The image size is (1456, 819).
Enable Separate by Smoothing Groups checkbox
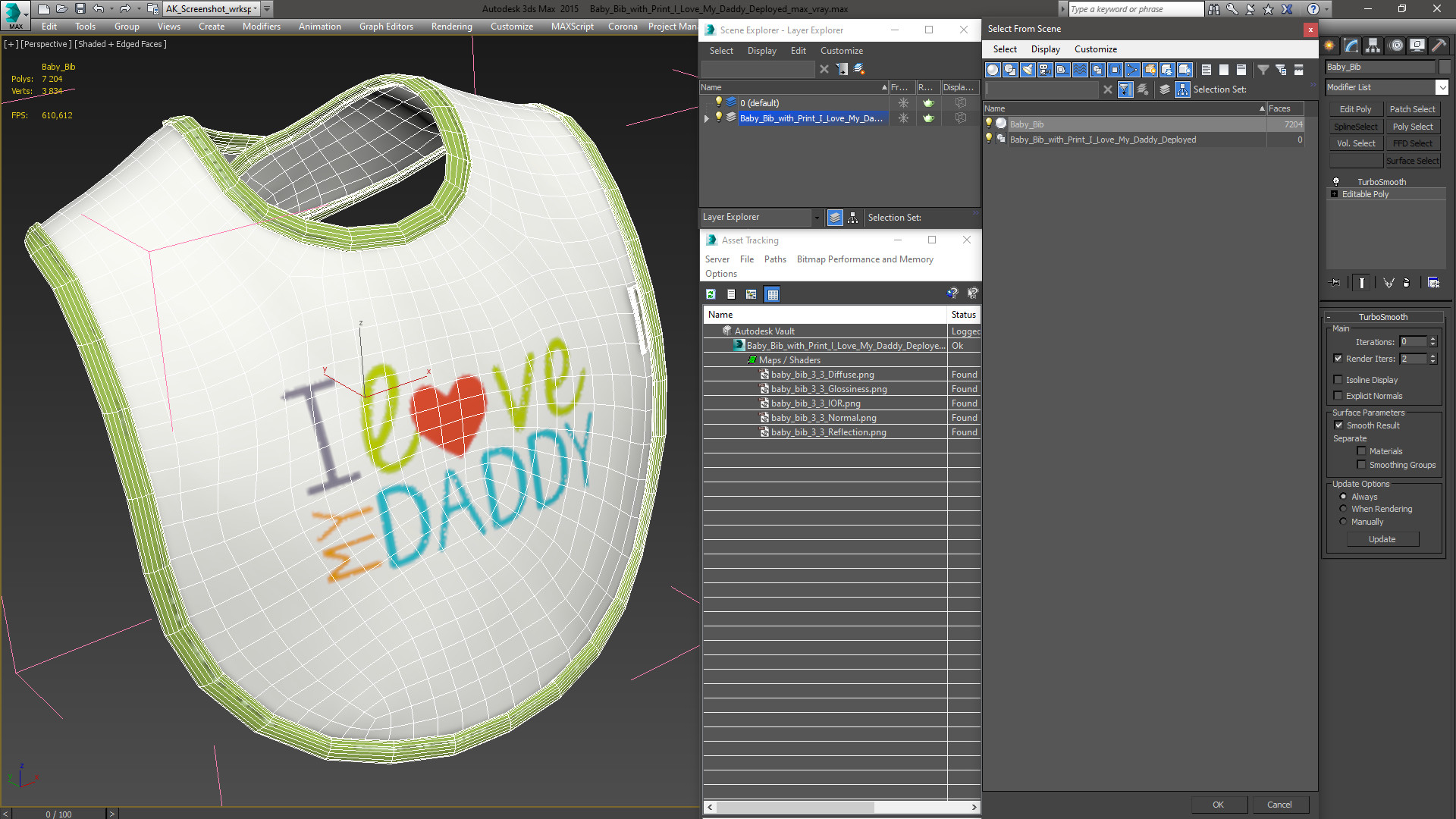click(1361, 465)
